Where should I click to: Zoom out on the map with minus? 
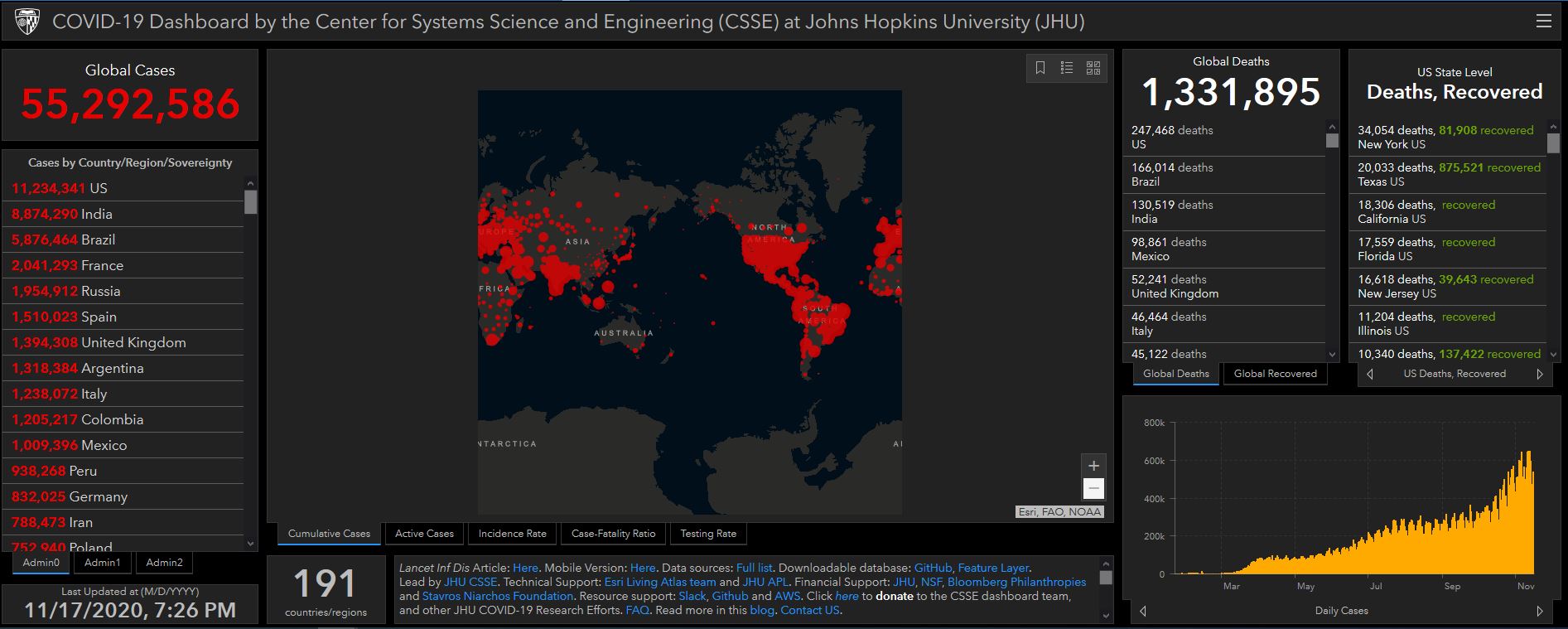point(1093,488)
